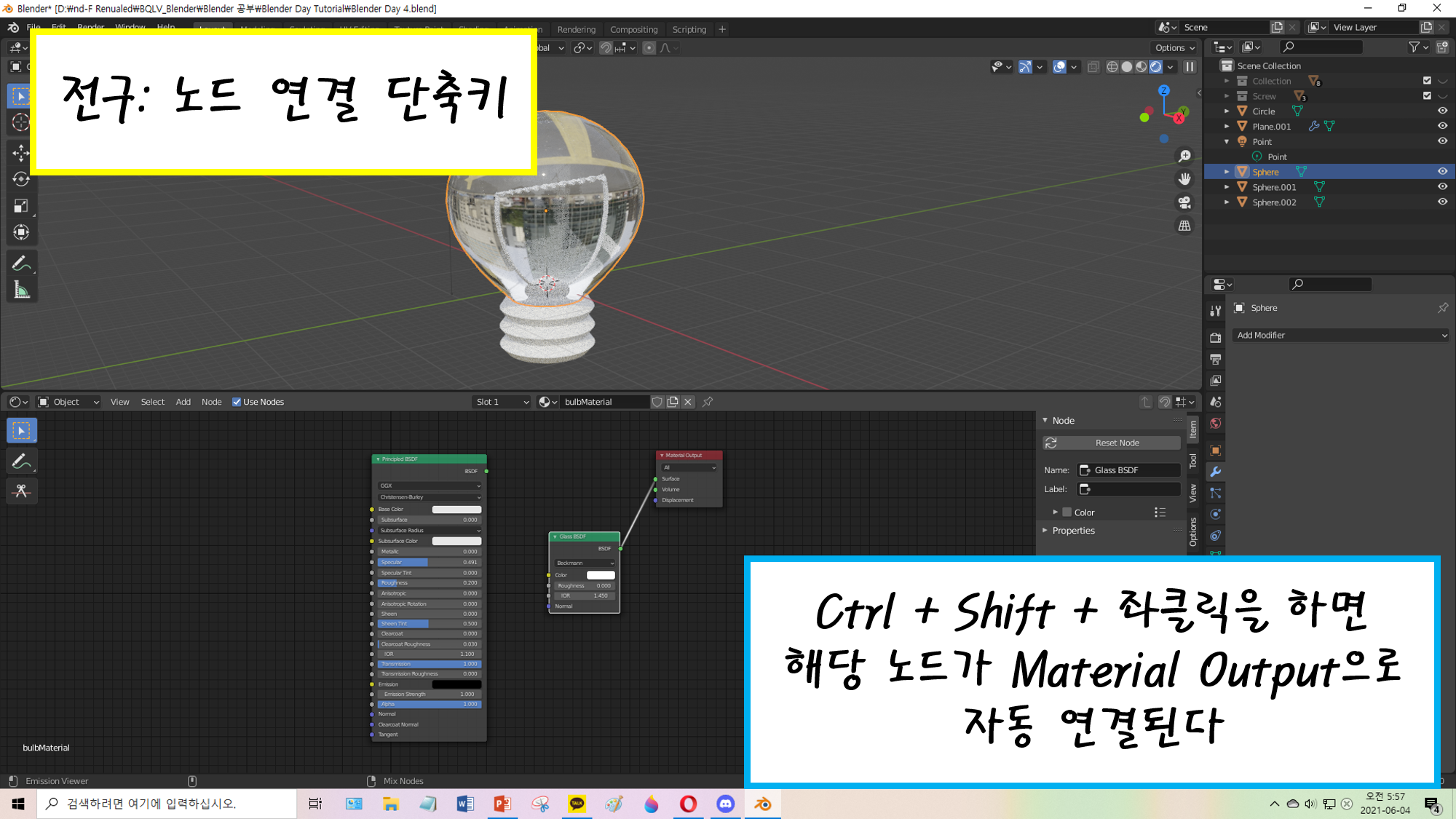Select the Move tool in viewport

coord(20,152)
